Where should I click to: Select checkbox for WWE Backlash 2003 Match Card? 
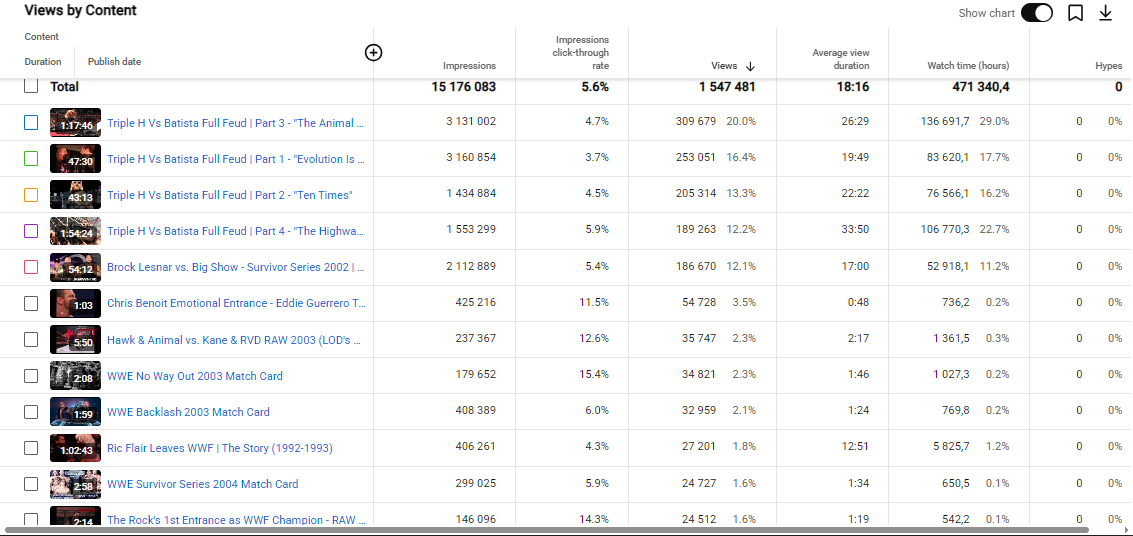coord(31,412)
